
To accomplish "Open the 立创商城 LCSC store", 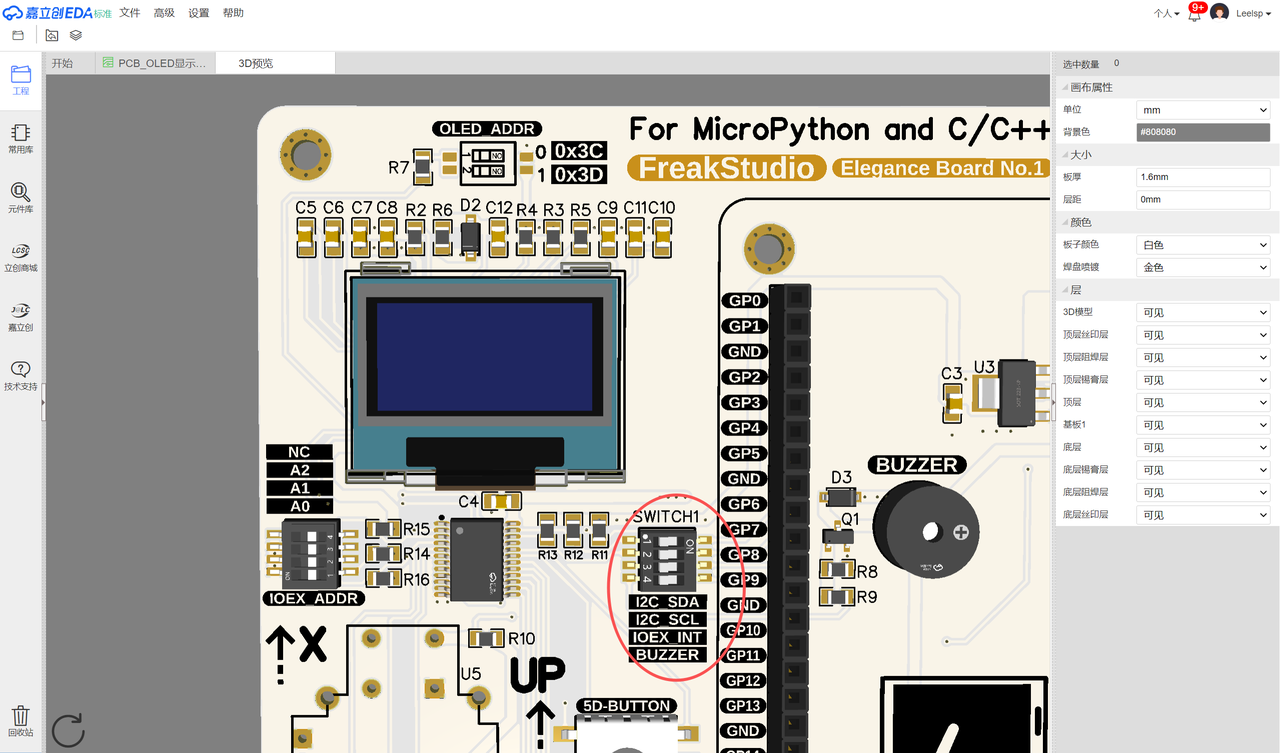I will click(21, 257).
